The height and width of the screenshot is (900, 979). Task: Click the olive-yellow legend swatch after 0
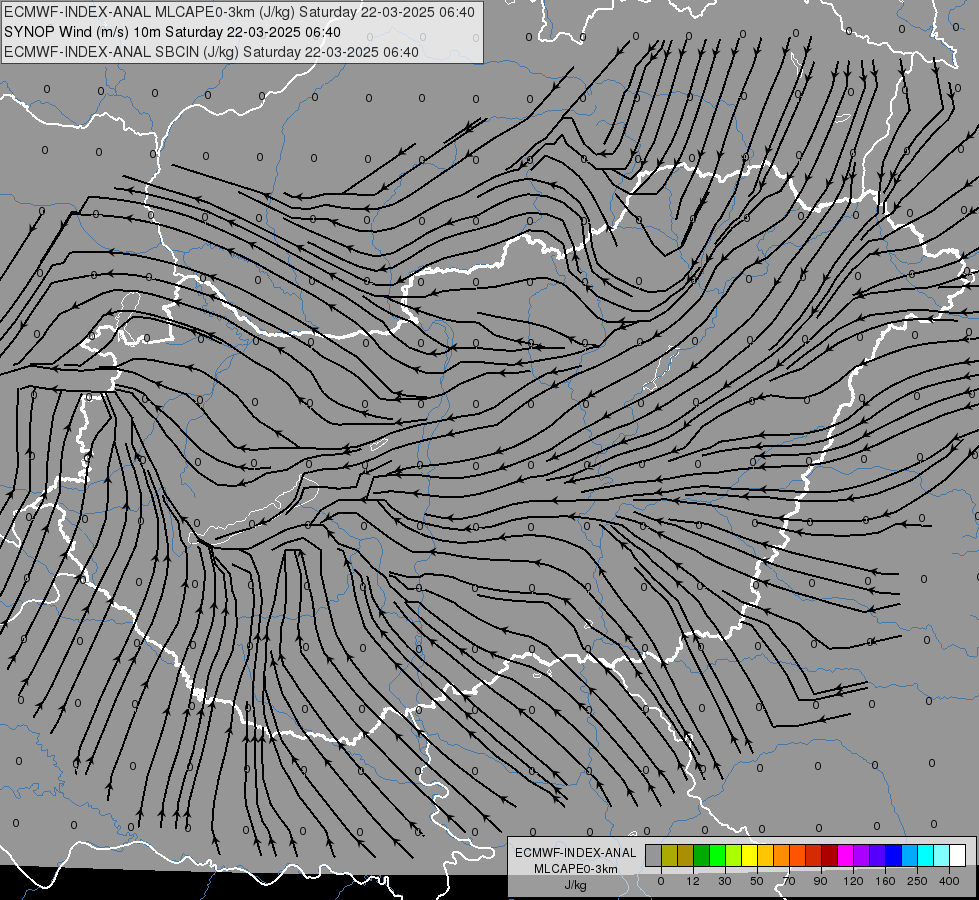[x=670, y=855]
